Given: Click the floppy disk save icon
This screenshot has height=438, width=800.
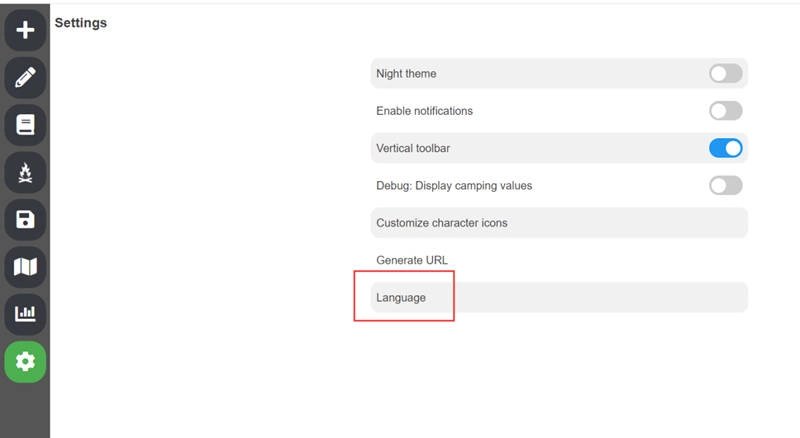Looking at the screenshot, I should coord(25,219).
